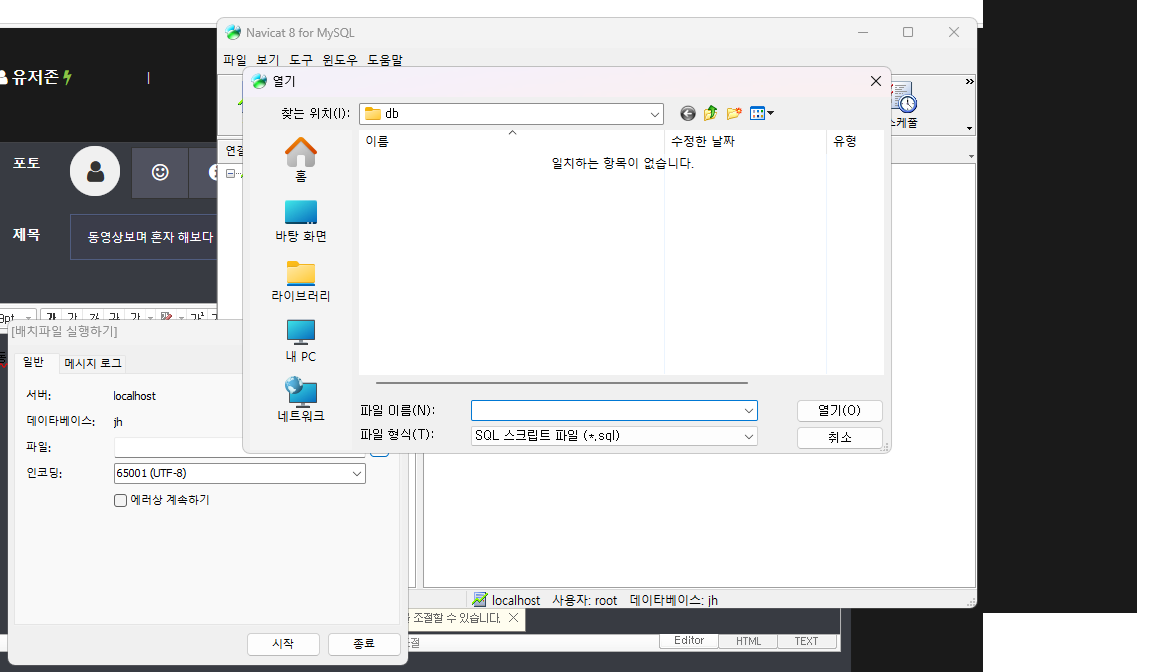Screen dimensions: 1152x672
Task: Go to Home in the Open dialog sidebar
Action: 300,159
